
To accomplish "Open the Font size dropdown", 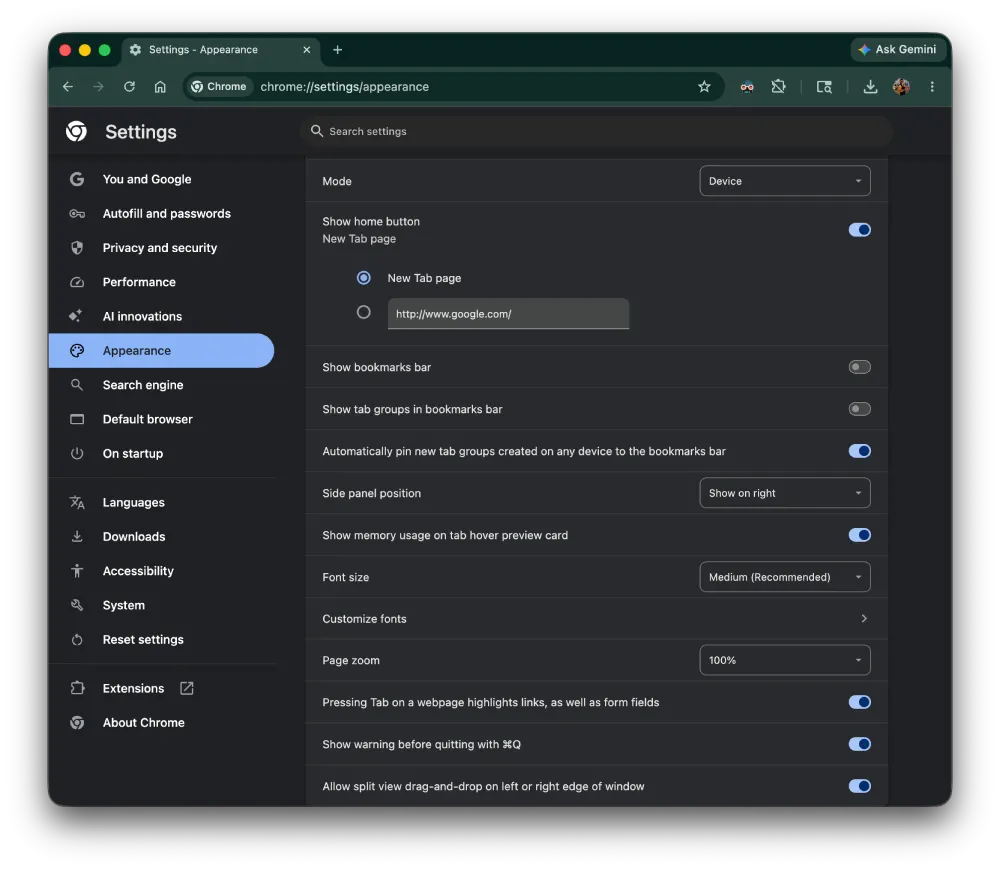I will 785,577.
